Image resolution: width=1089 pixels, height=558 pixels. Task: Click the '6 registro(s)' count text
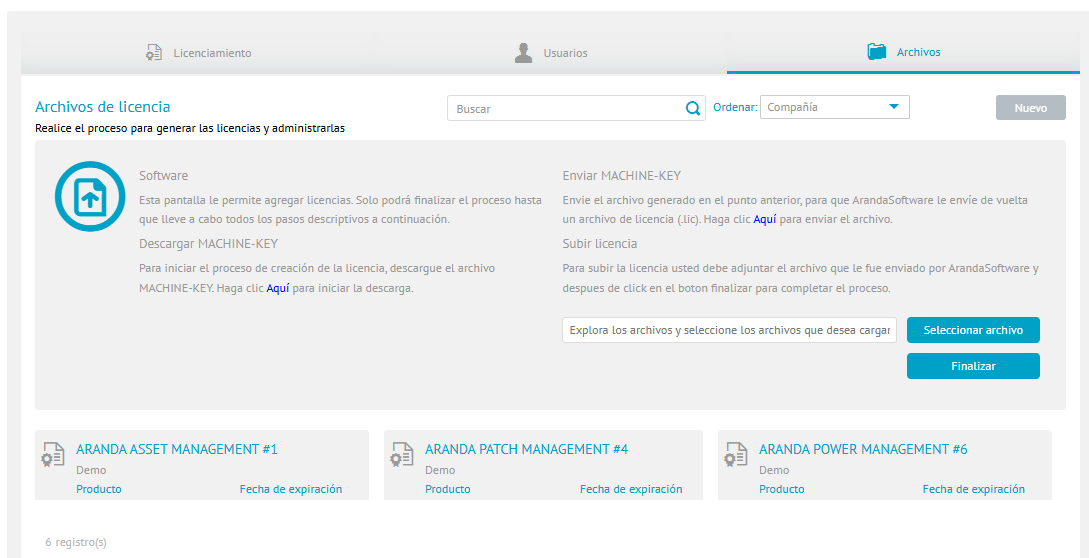click(76, 542)
